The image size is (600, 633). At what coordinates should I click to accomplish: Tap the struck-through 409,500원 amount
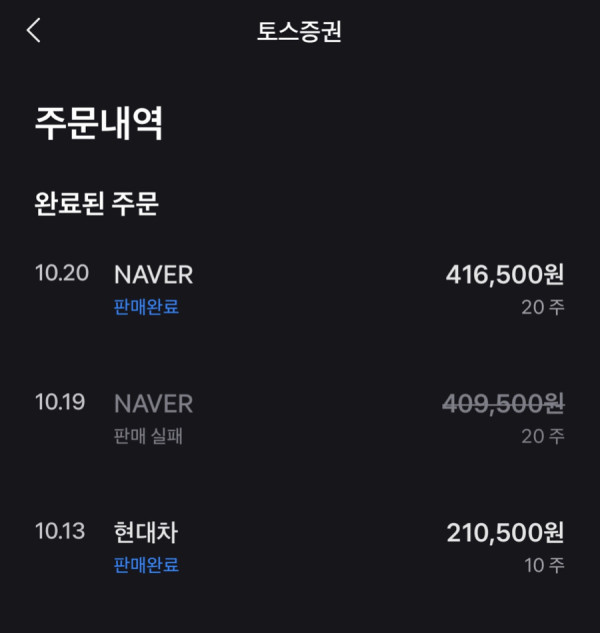503,404
